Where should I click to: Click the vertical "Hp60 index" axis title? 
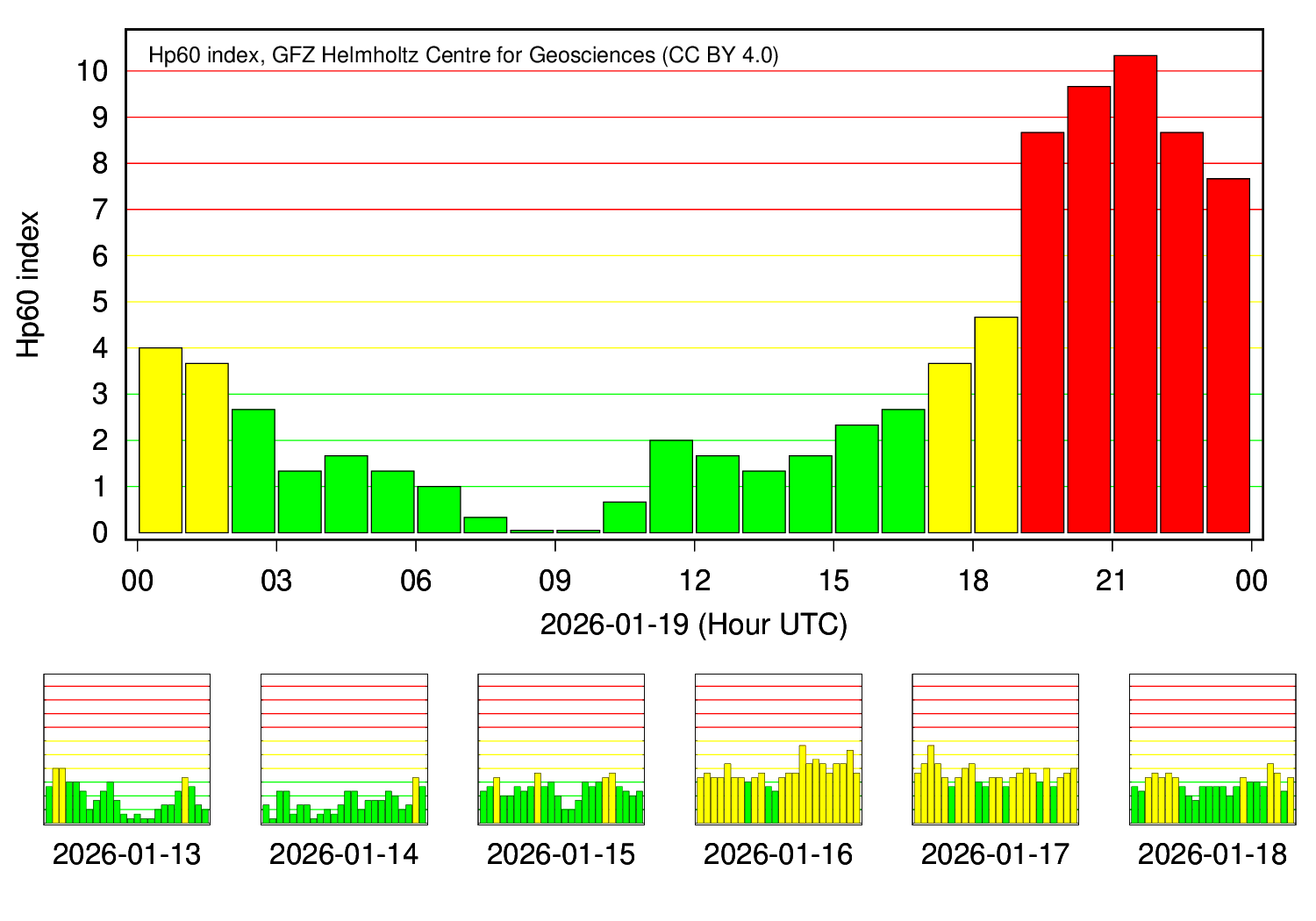29,284
